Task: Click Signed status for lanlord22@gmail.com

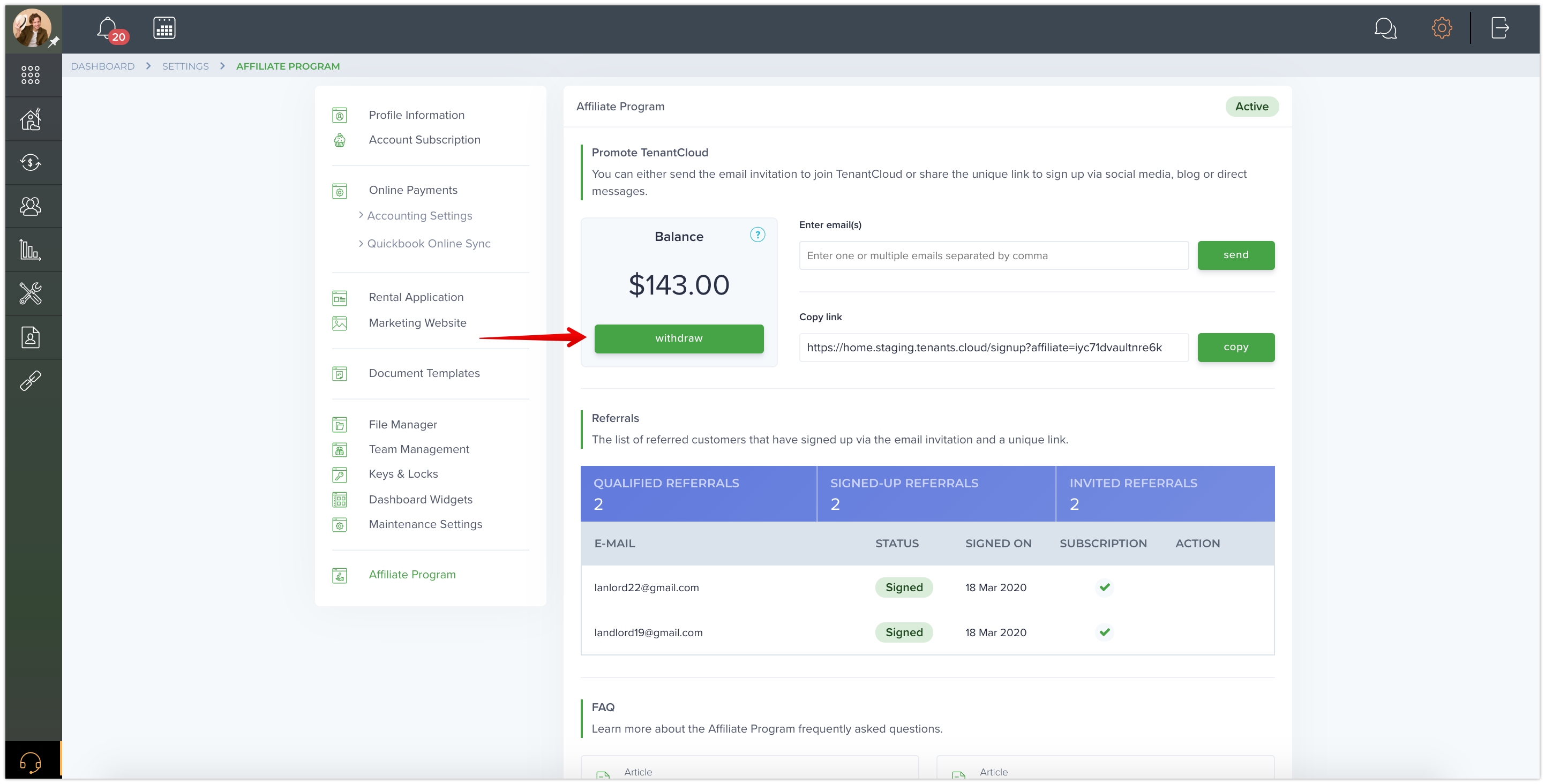Action: pos(904,587)
